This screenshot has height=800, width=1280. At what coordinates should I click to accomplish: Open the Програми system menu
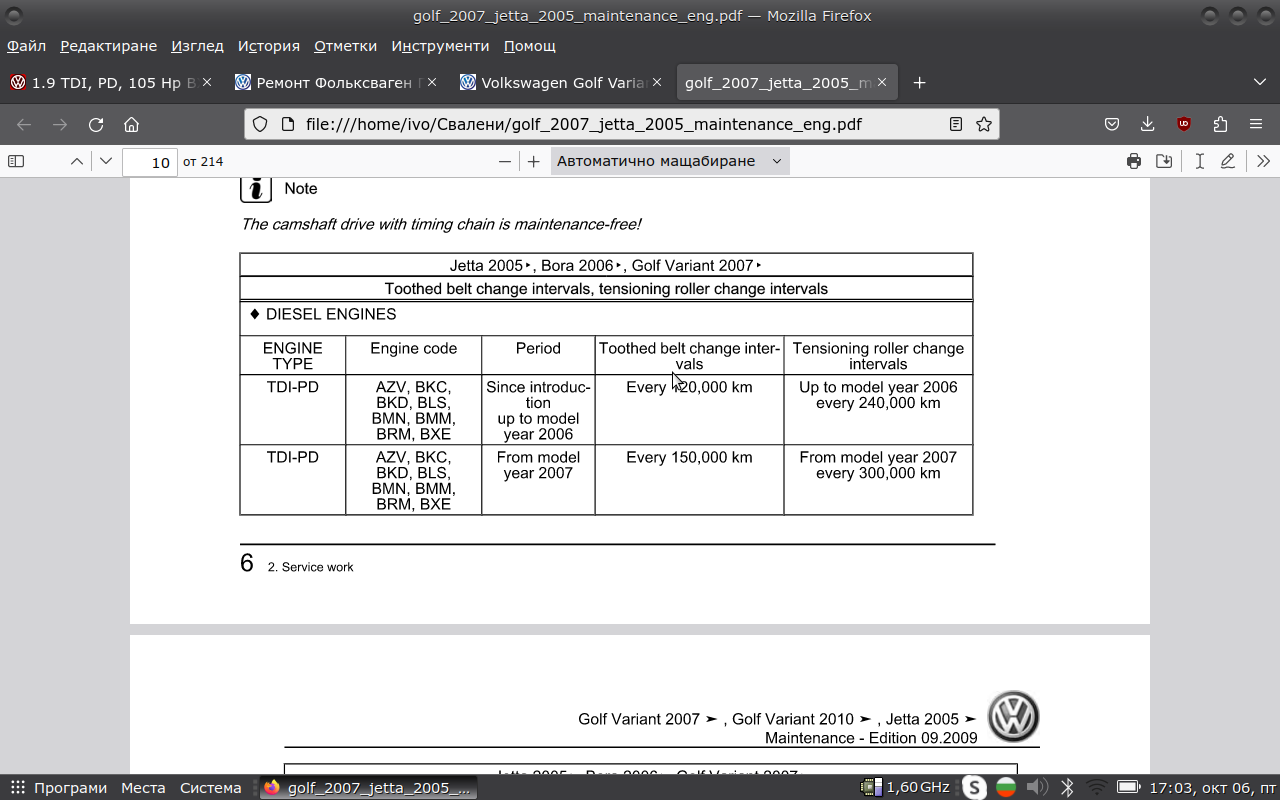coord(58,788)
